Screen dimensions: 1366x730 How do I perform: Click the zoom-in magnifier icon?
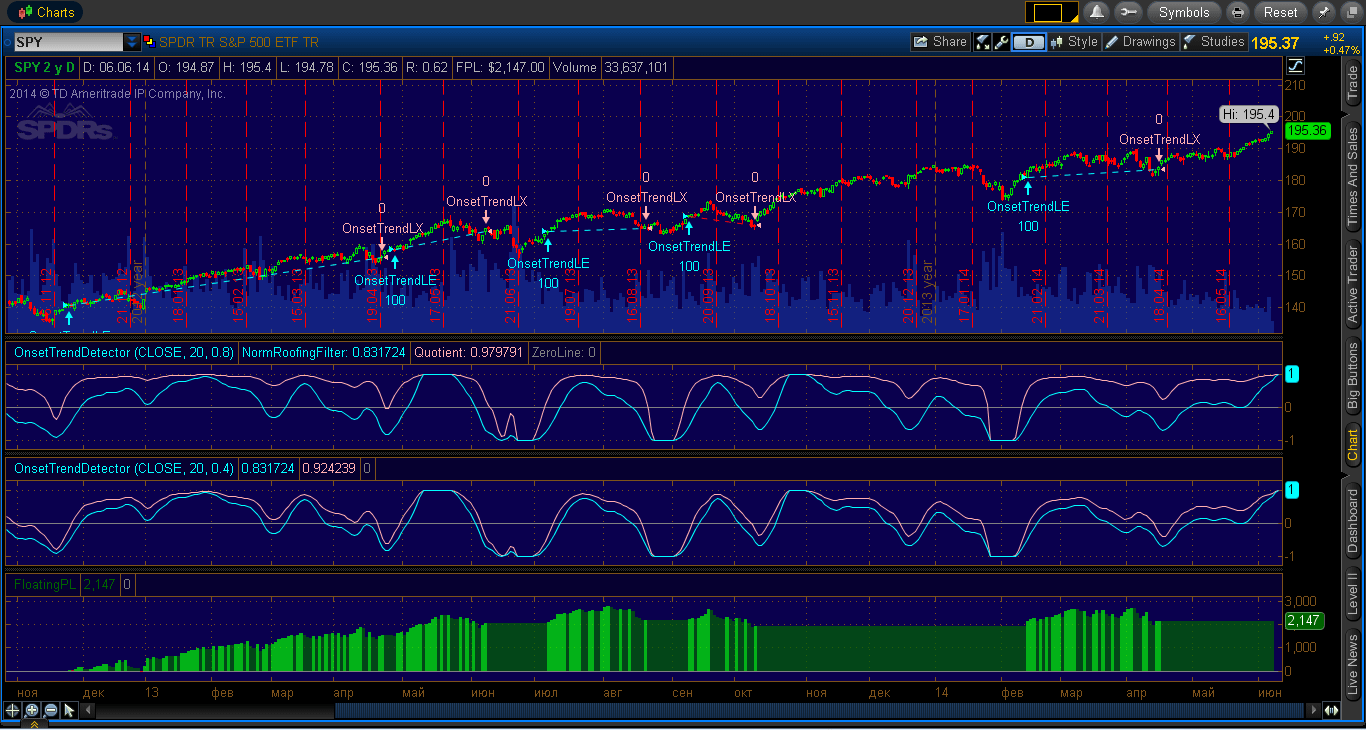point(31,710)
